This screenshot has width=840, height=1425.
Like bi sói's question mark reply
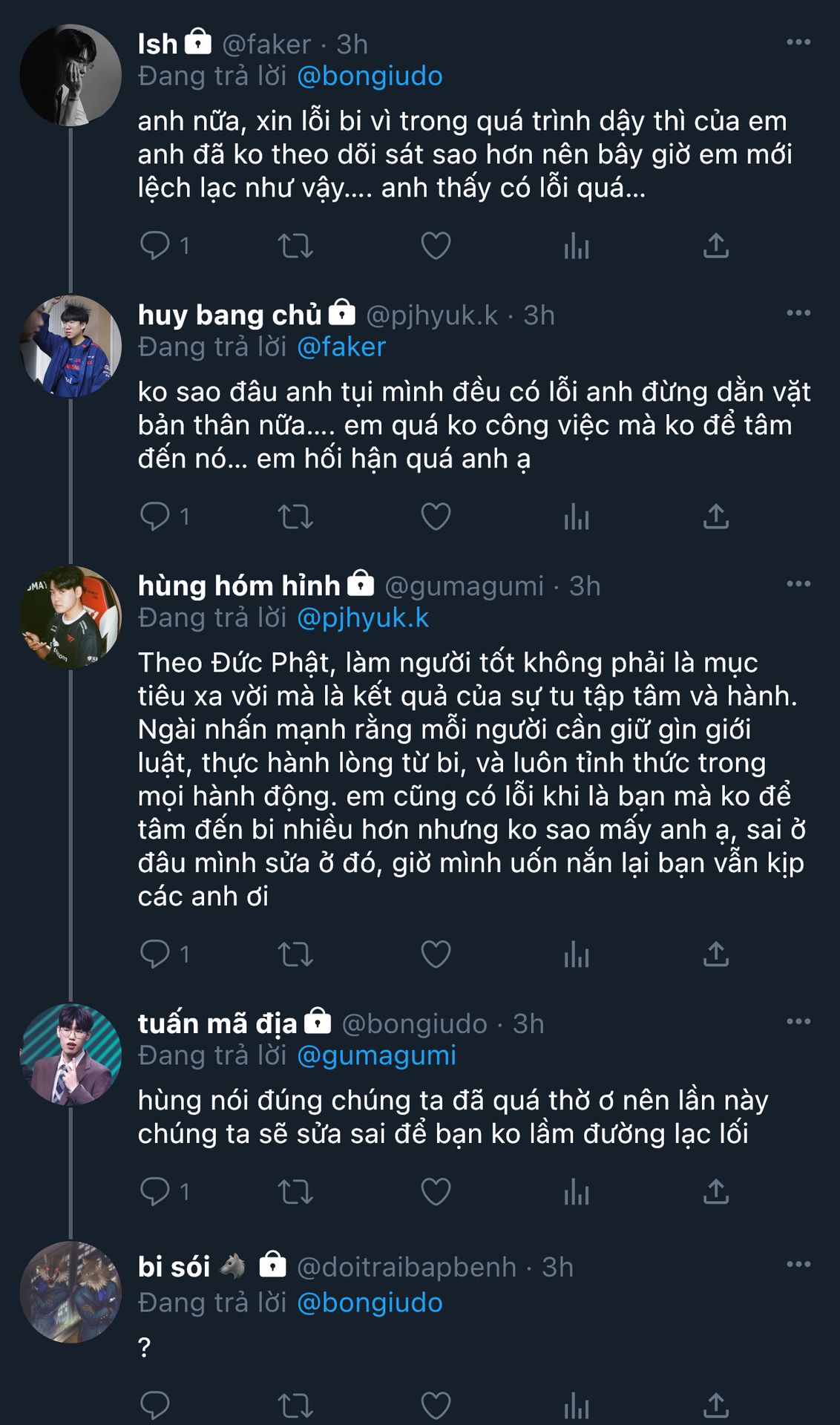[x=436, y=1405]
